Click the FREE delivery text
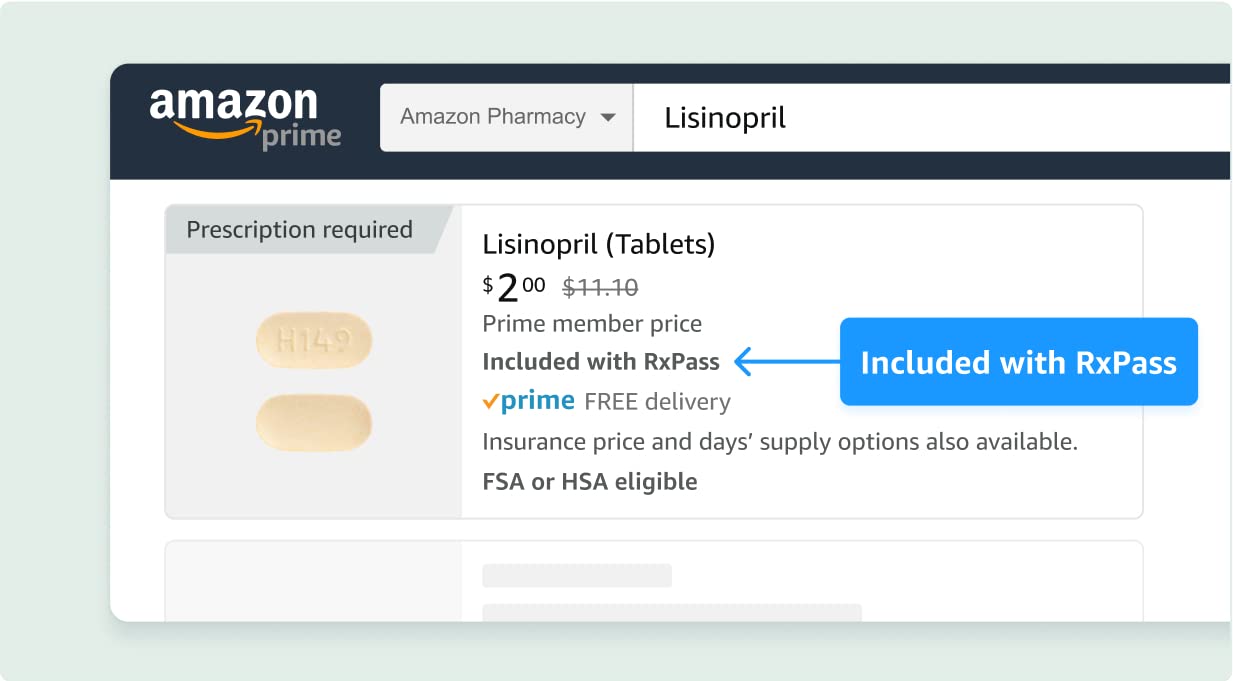The width and height of the screenshot is (1233, 681). click(657, 402)
